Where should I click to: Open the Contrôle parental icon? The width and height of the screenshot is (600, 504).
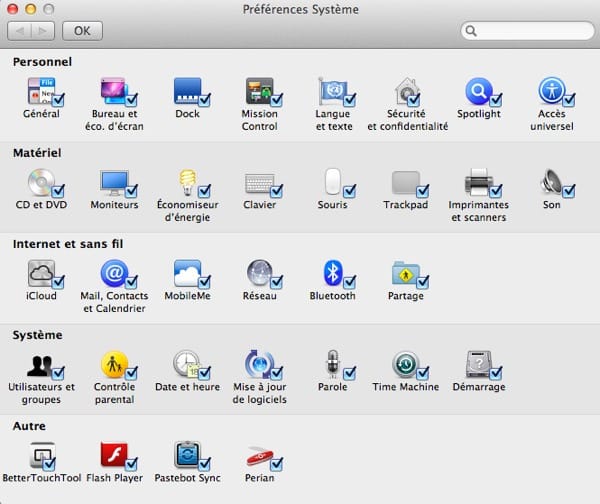tap(114, 364)
